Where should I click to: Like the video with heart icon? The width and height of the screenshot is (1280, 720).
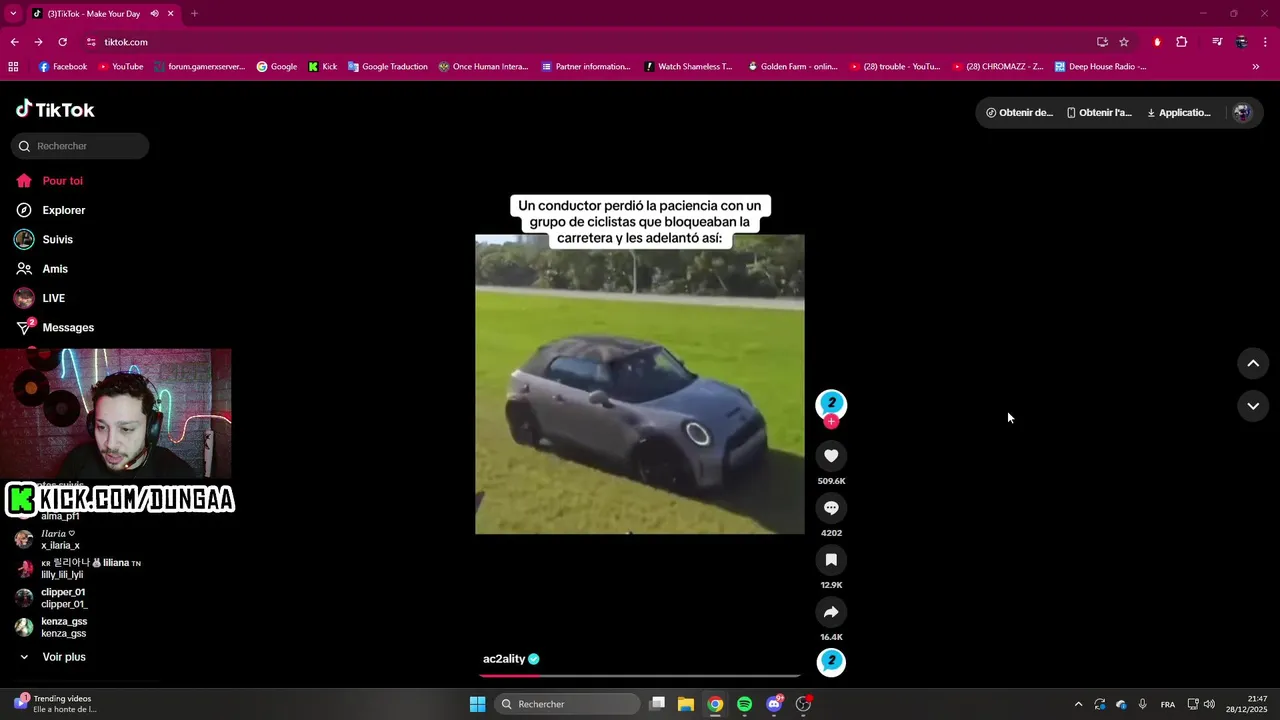click(831, 456)
